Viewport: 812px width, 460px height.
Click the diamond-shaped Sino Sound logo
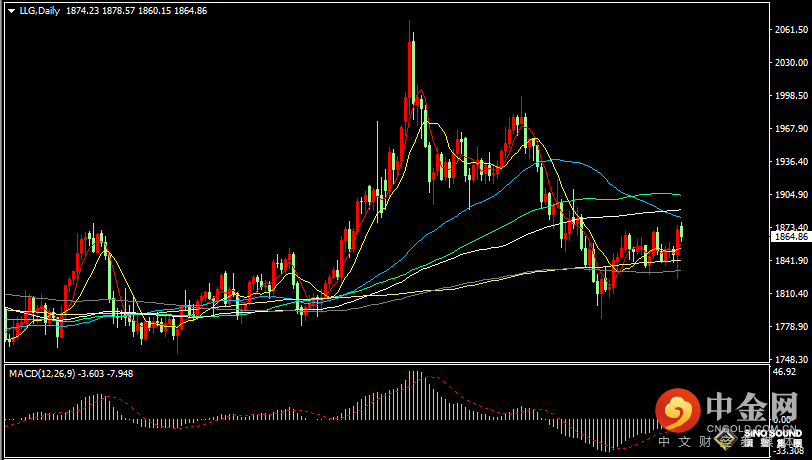pos(726,439)
